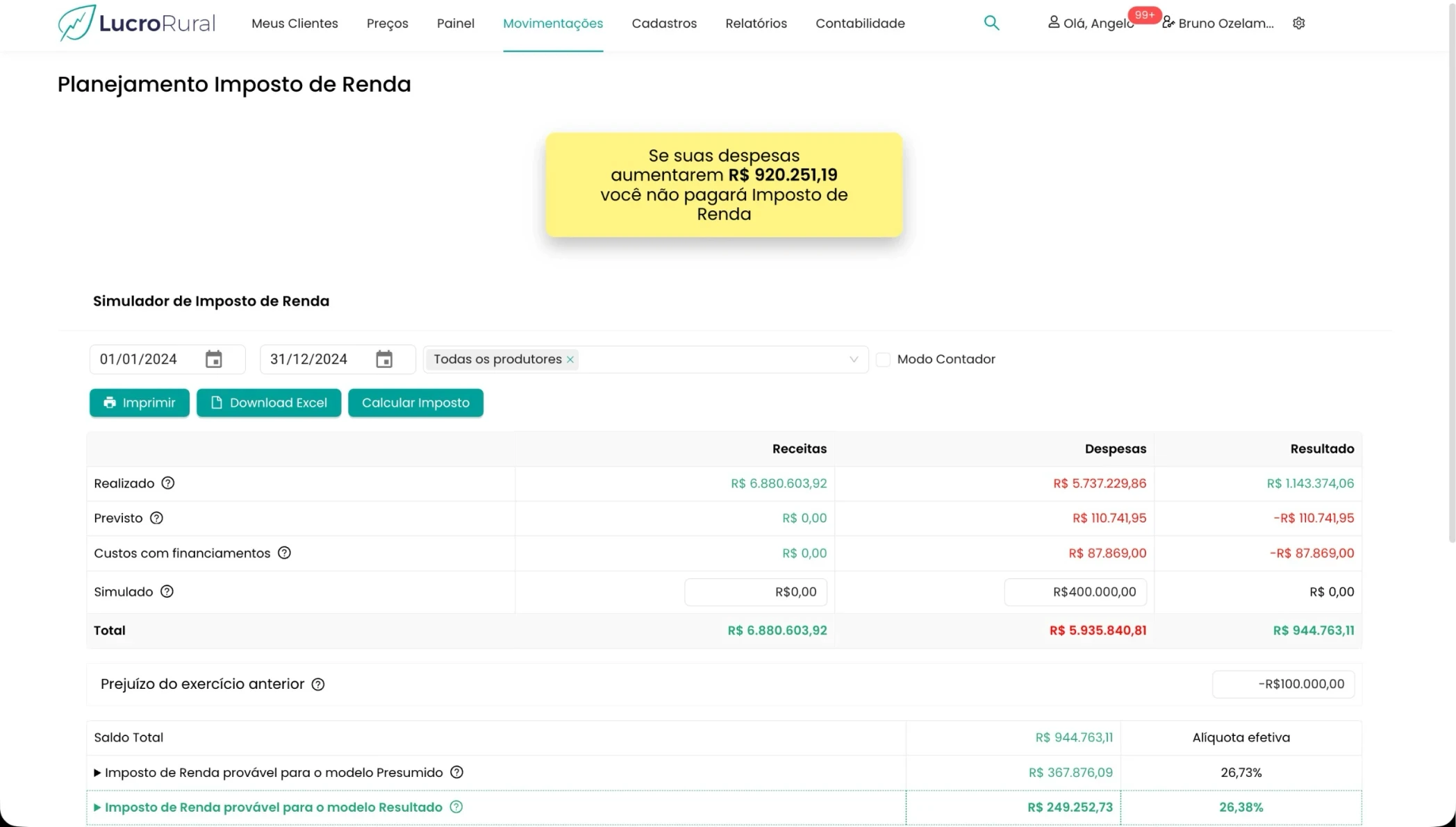Click help icon beside Previsto

(x=156, y=518)
